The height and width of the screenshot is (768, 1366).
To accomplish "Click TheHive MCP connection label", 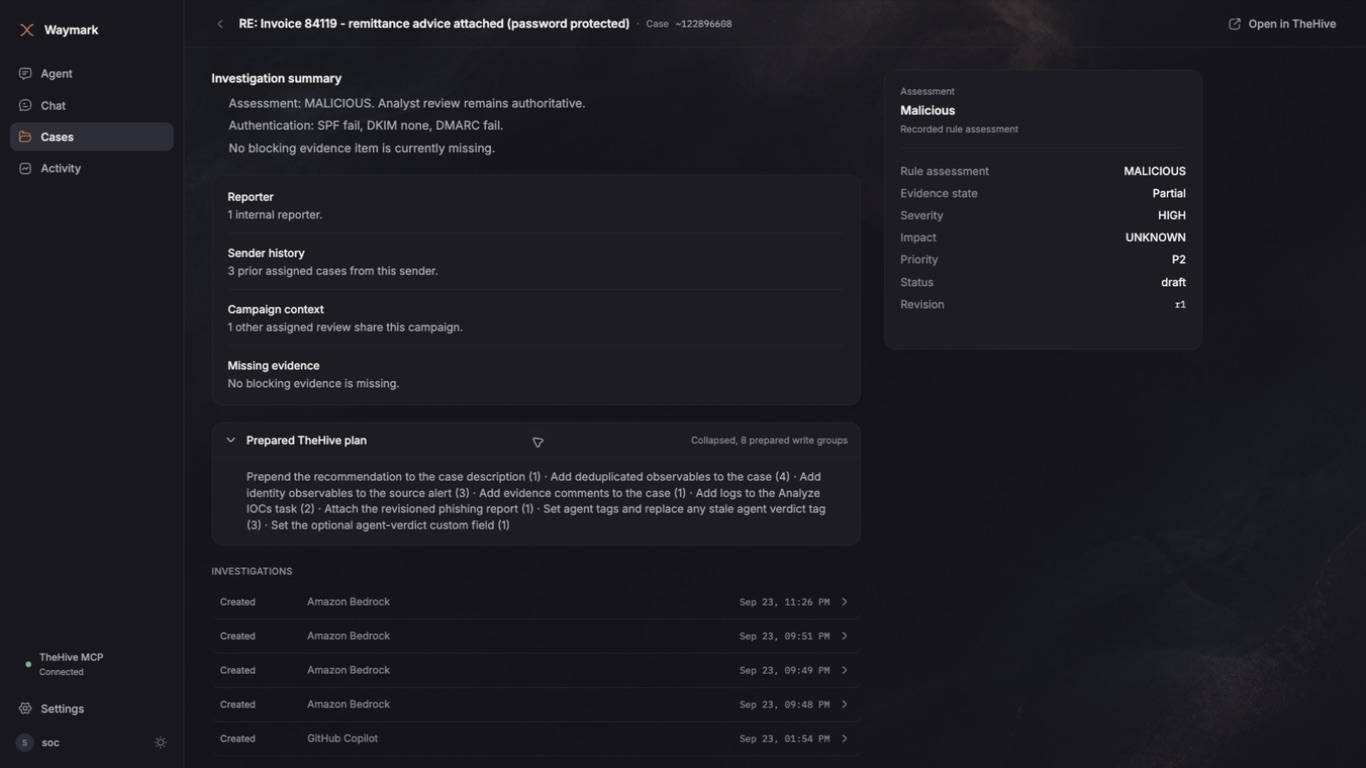I will (71, 657).
